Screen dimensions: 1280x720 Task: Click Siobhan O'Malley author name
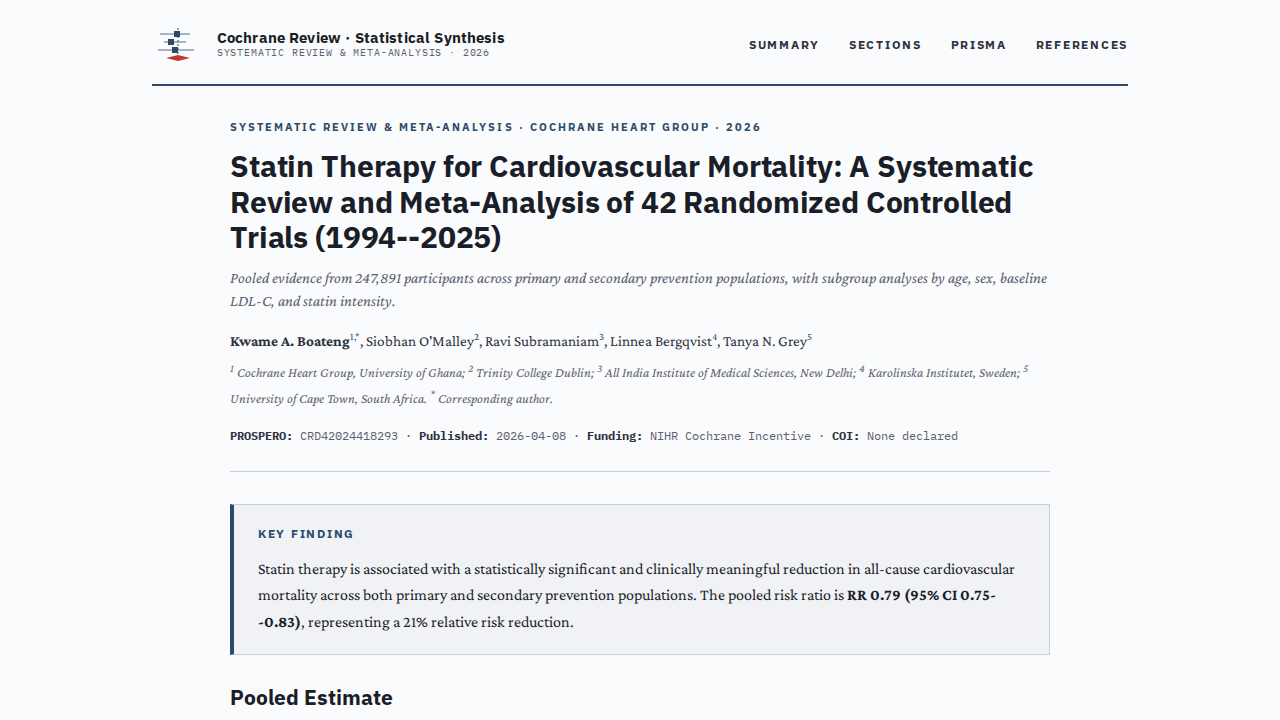click(x=420, y=342)
